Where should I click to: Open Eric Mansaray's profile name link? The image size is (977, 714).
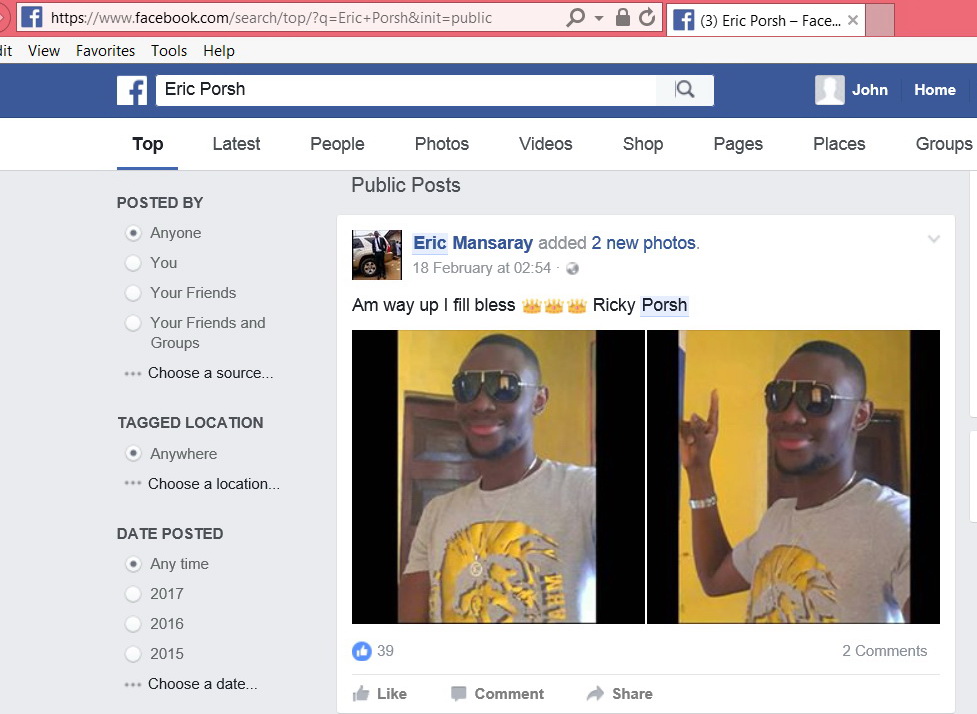tap(473, 242)
